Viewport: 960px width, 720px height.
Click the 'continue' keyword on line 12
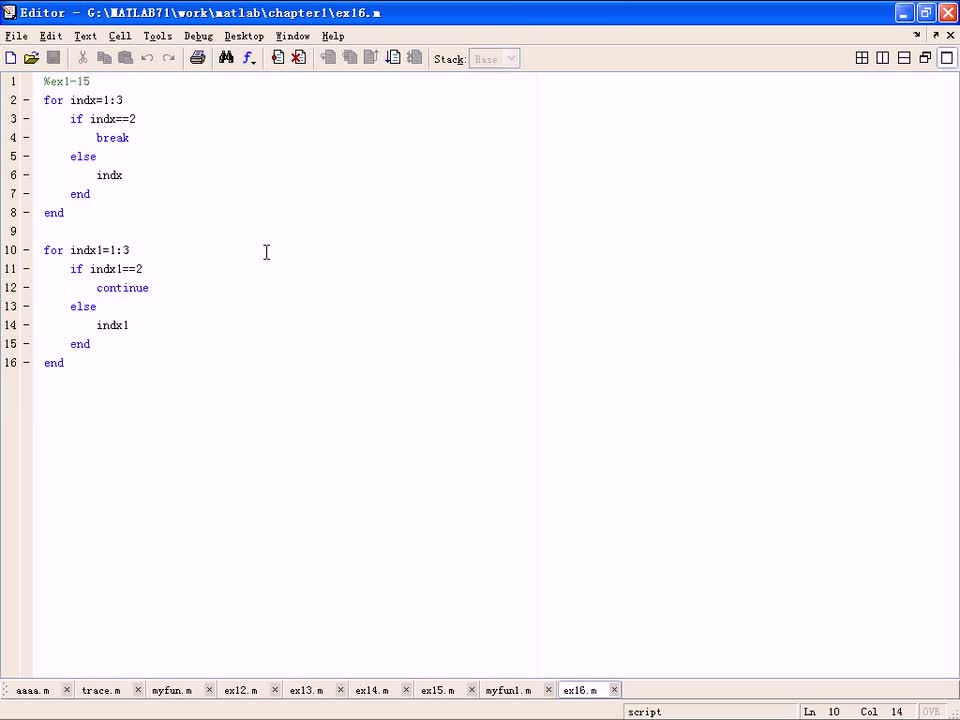122,288
